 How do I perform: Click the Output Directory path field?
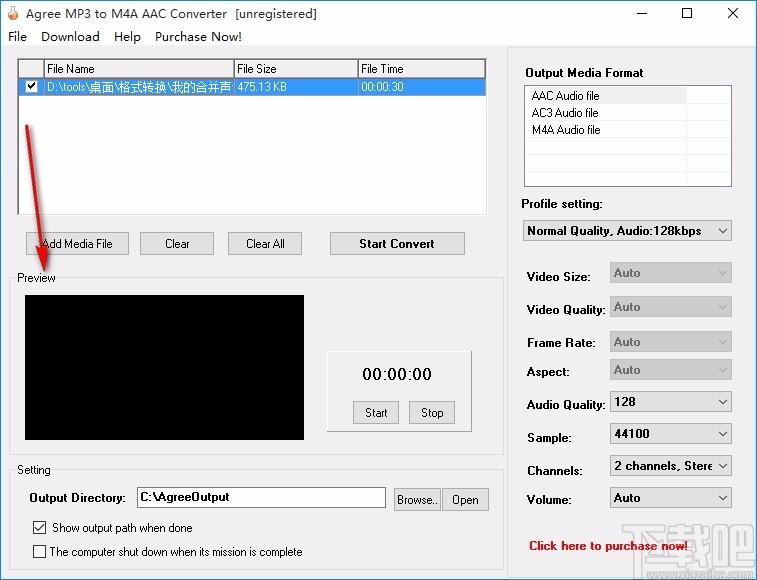coord(261,497)
